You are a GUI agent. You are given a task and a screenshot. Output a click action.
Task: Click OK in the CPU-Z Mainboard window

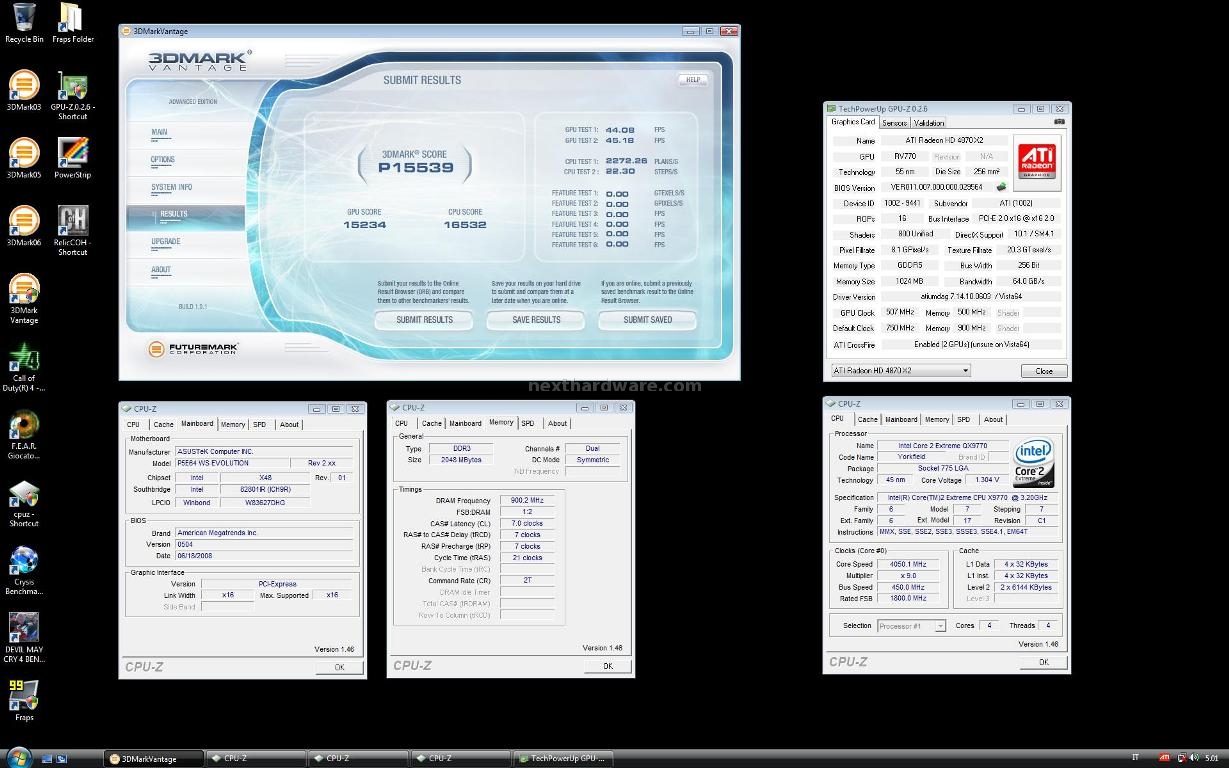pos(339,666)
